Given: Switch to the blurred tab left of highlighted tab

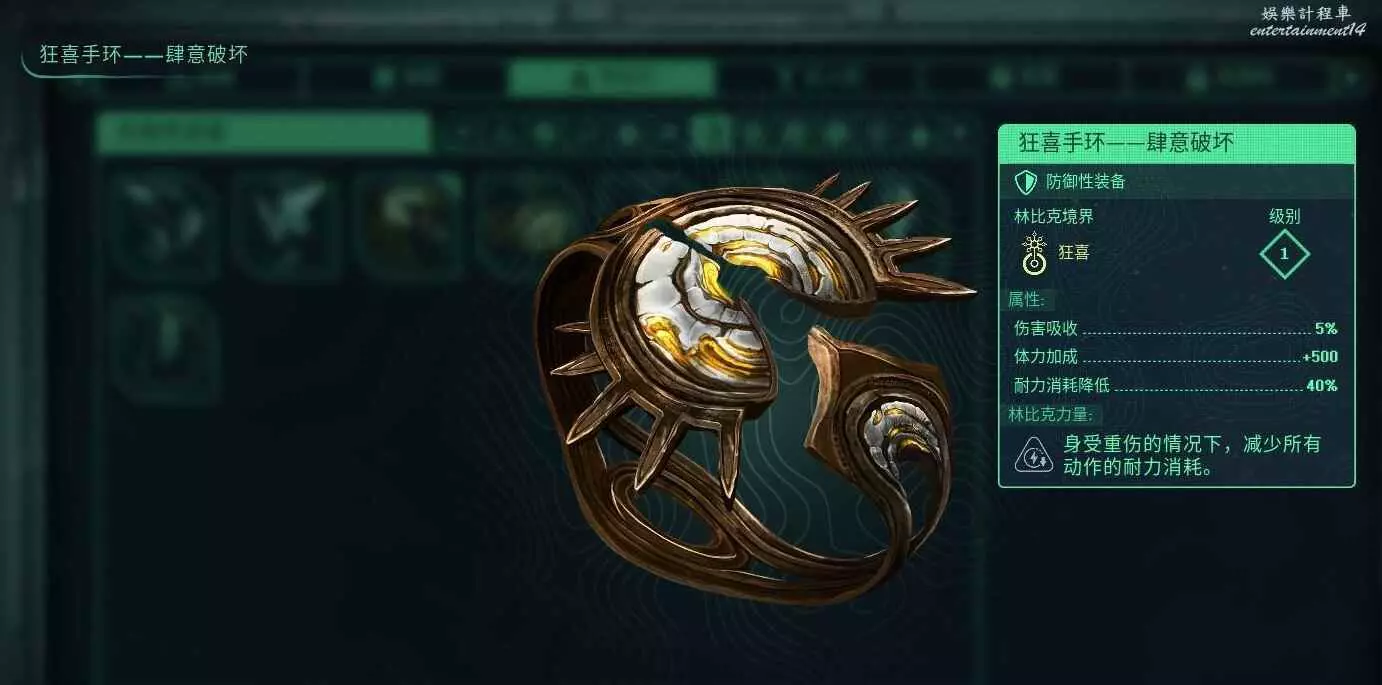Looking at the screenshot, I should point(405,78).
